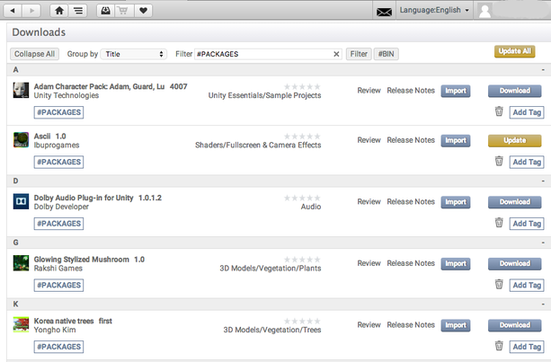The image size is (551, 362).
Task: Rate Glowing Stylized Mushroom with star rating
Action: pyautogui.click(x=302, y=259)
